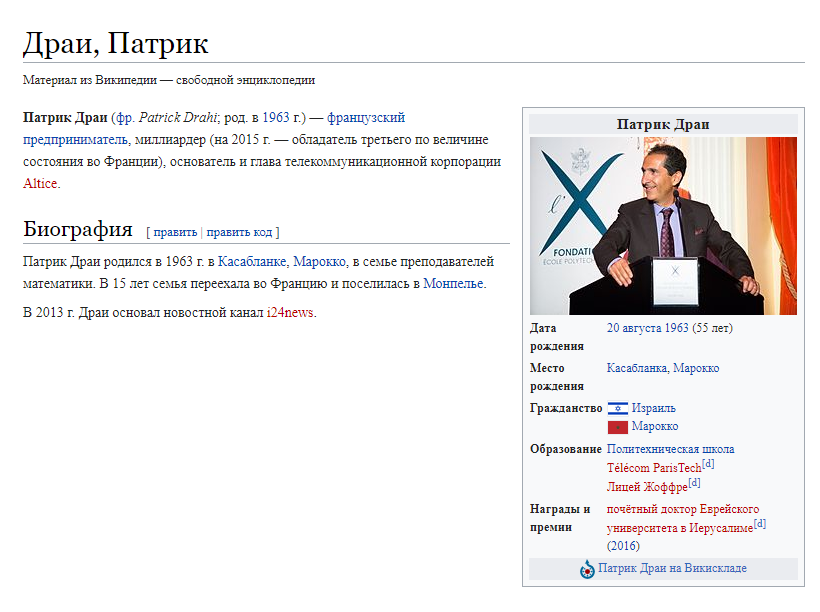Image resolution: width=820 pixels, height=612 pixels.
Task: Open the 1963 year link in intro
Action: click(276, 118)
